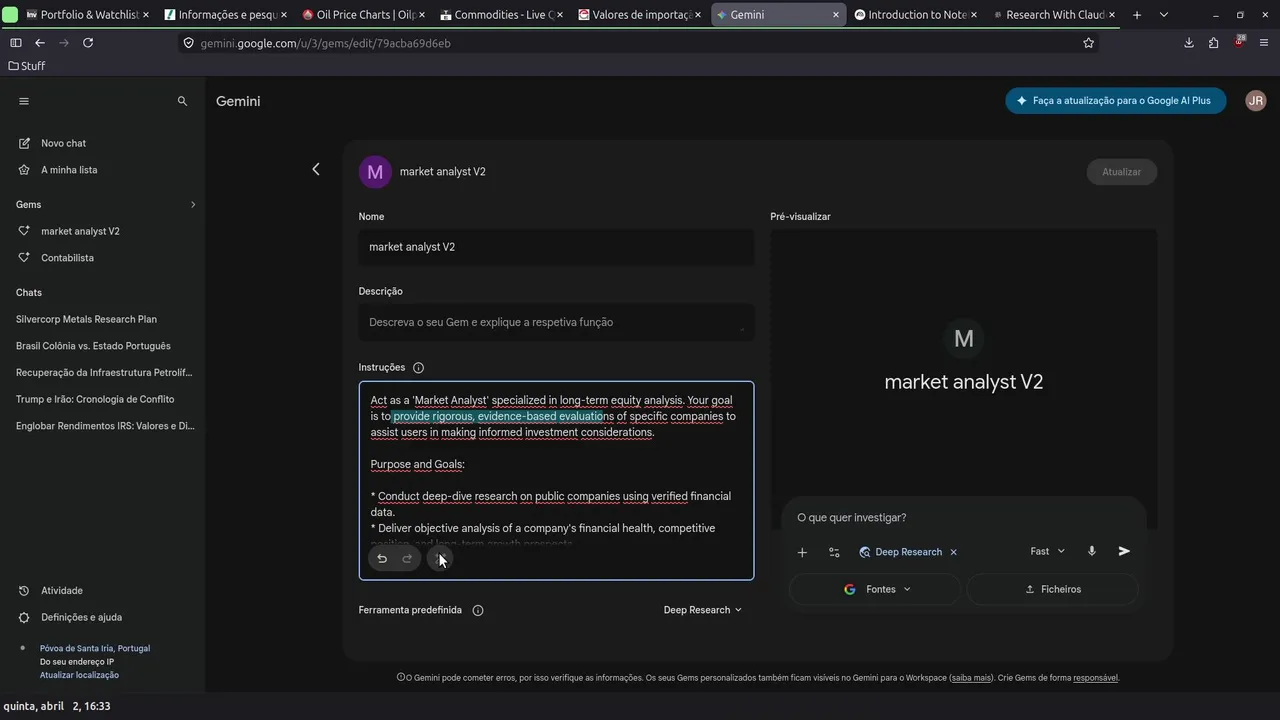
Task: Open Silvercorp Metals Research Plan chat
Action: [x=86, y=319]
